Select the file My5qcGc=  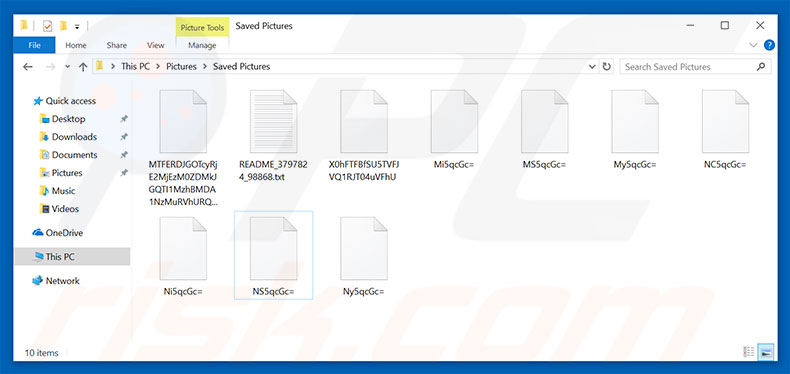tap(635, 130)
